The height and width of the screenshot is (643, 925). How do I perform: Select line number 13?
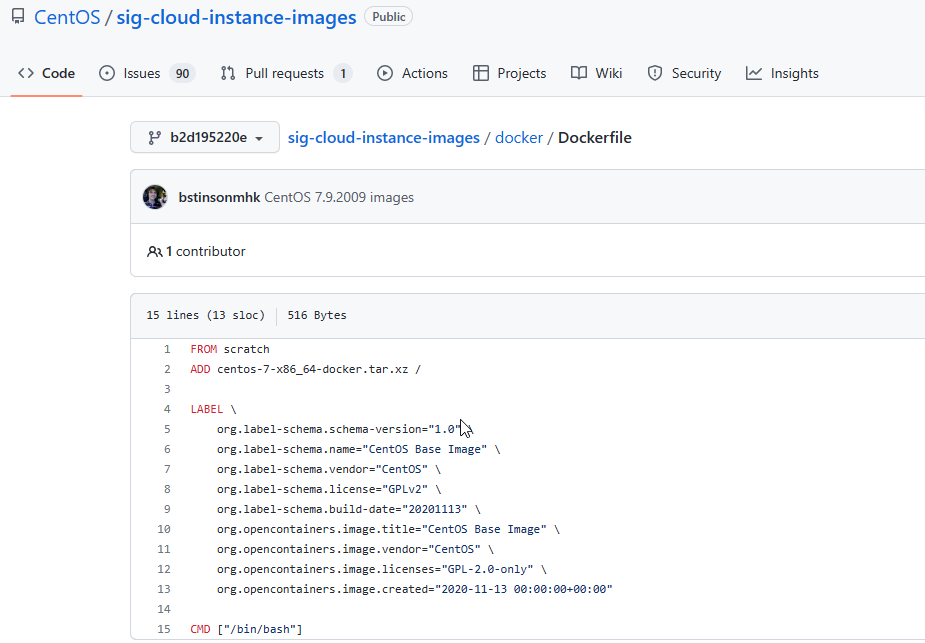tap(164, 589)
